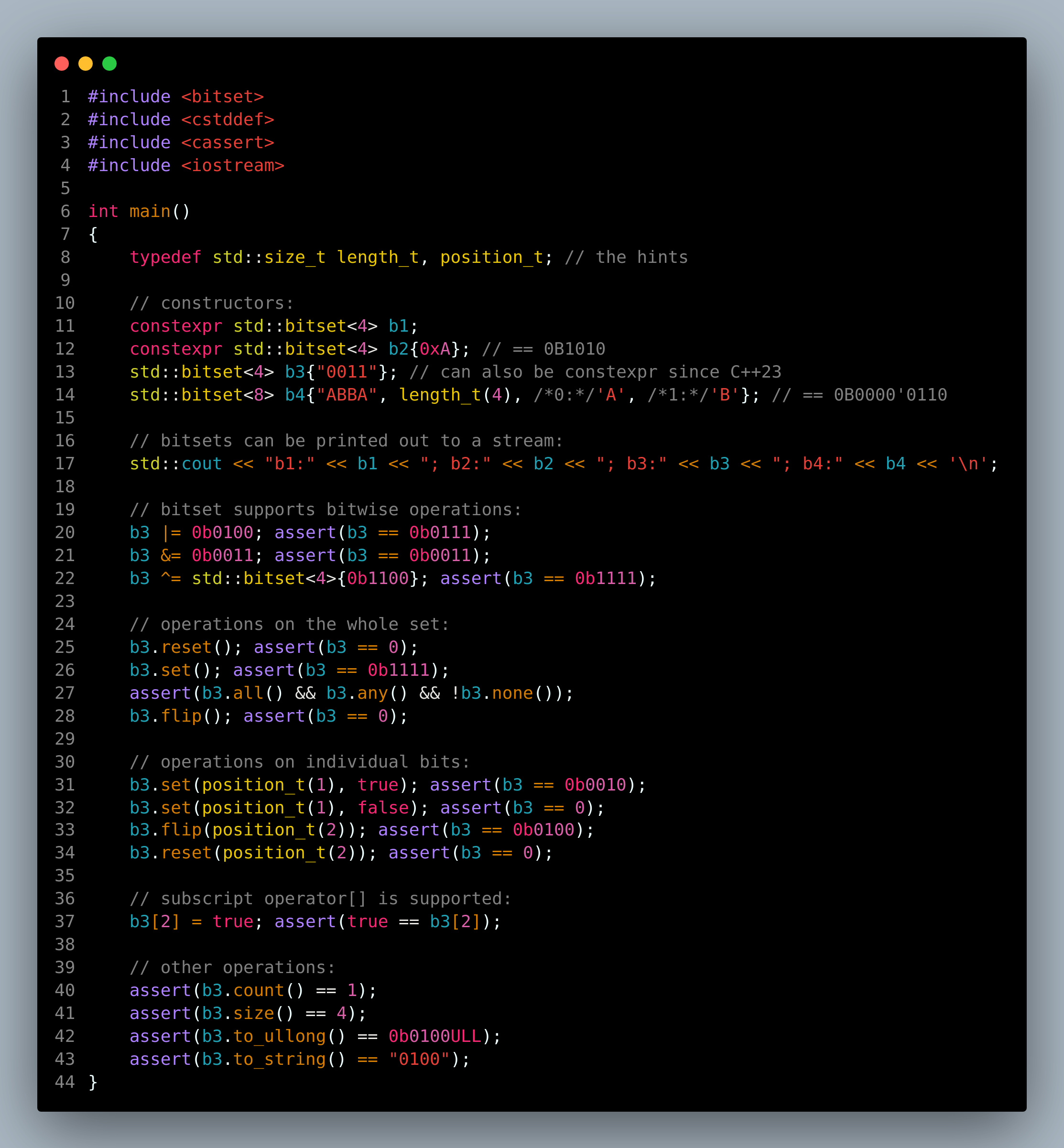Screen dimensions: 1064x1148
Task: Click the #include <iostream> header text
Action: click(x=185, y=165)
